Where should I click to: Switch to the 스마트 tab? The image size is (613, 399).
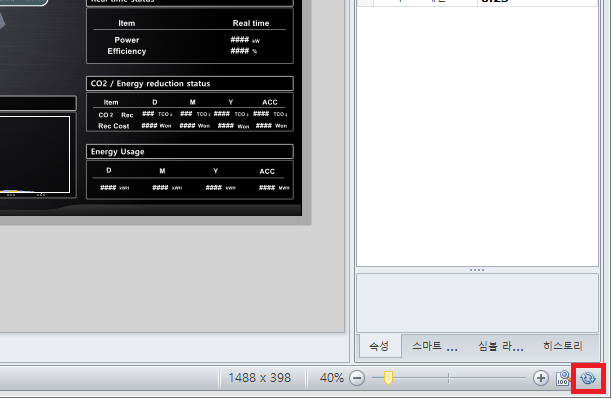point(435,346)
